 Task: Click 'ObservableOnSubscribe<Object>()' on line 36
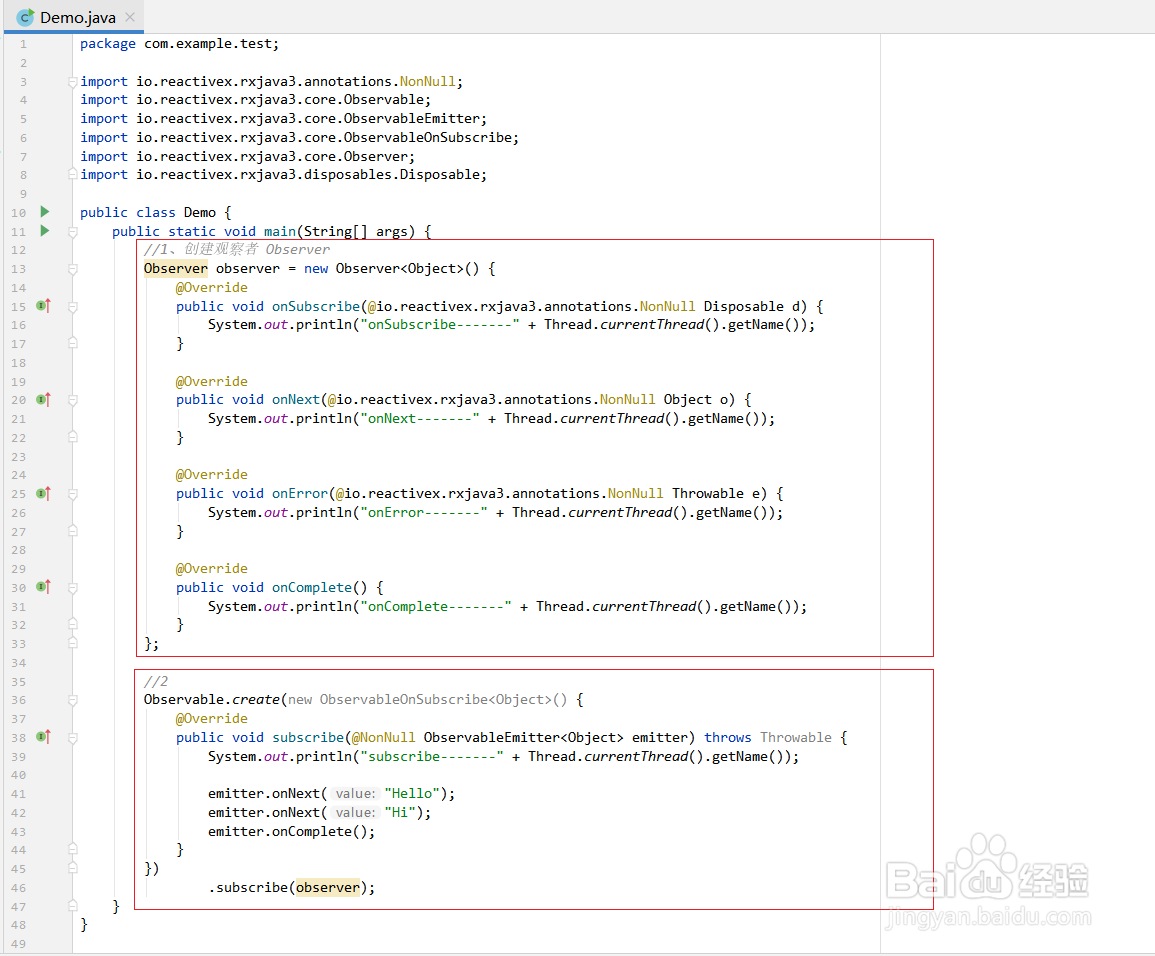point(443,699)
